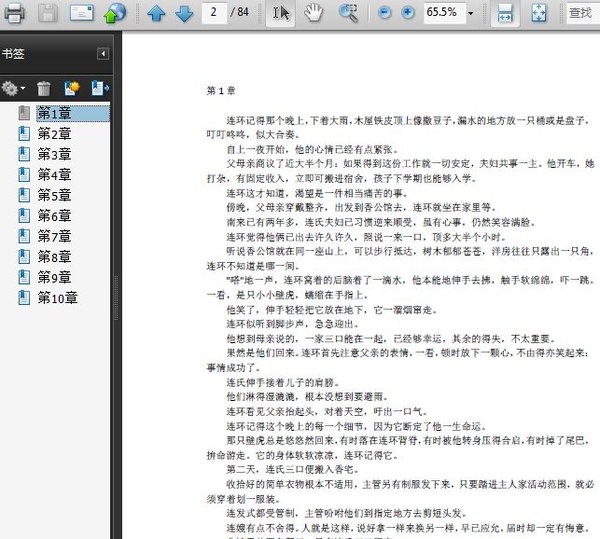Image resolution: width=600 pixels, height=539 pixels.
Task: Delete selected bookmark with trash icon
Action: point(44,88)
